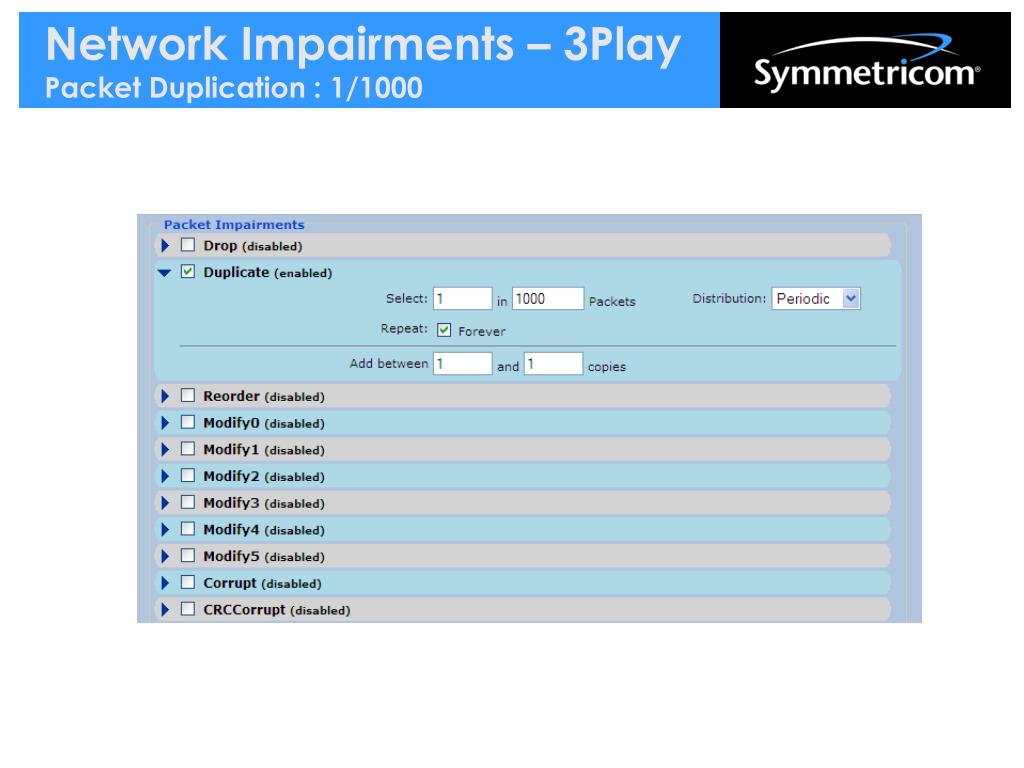Click the 'CRCCorrupt (disabled)' label

[277, 611]
